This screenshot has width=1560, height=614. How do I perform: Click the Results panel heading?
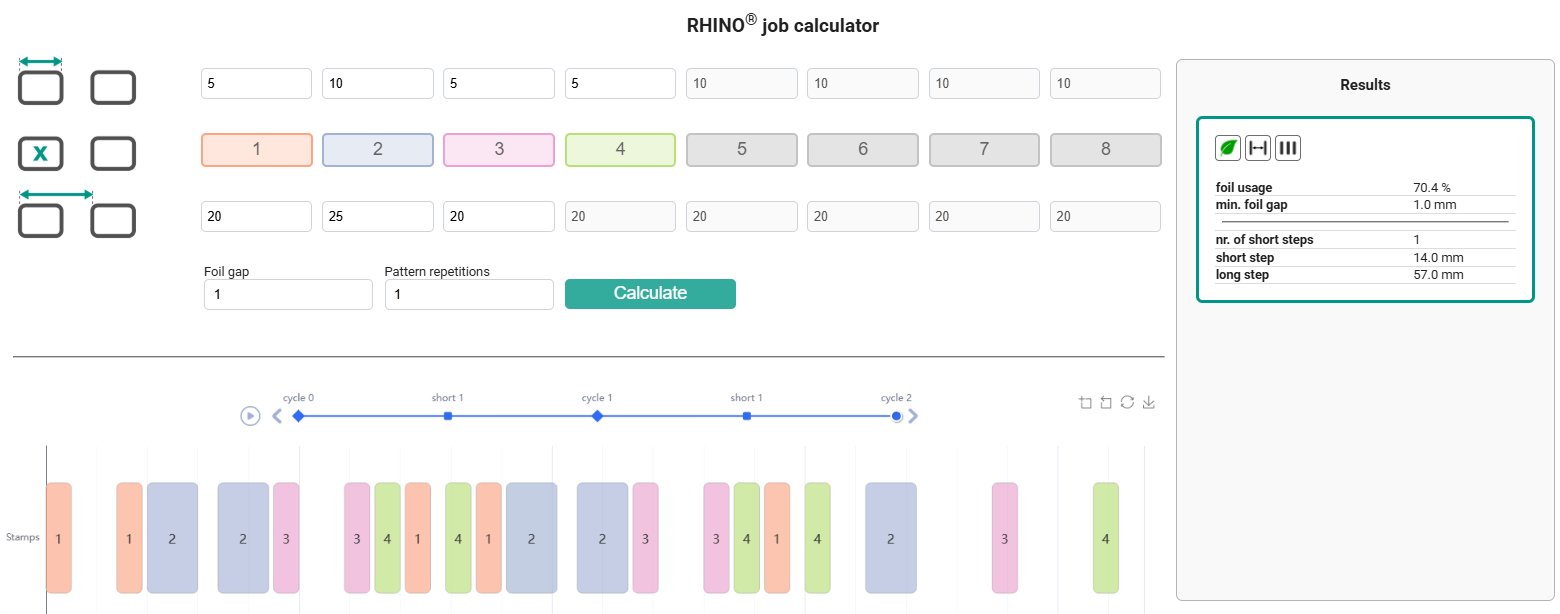tap(1365, 85)
